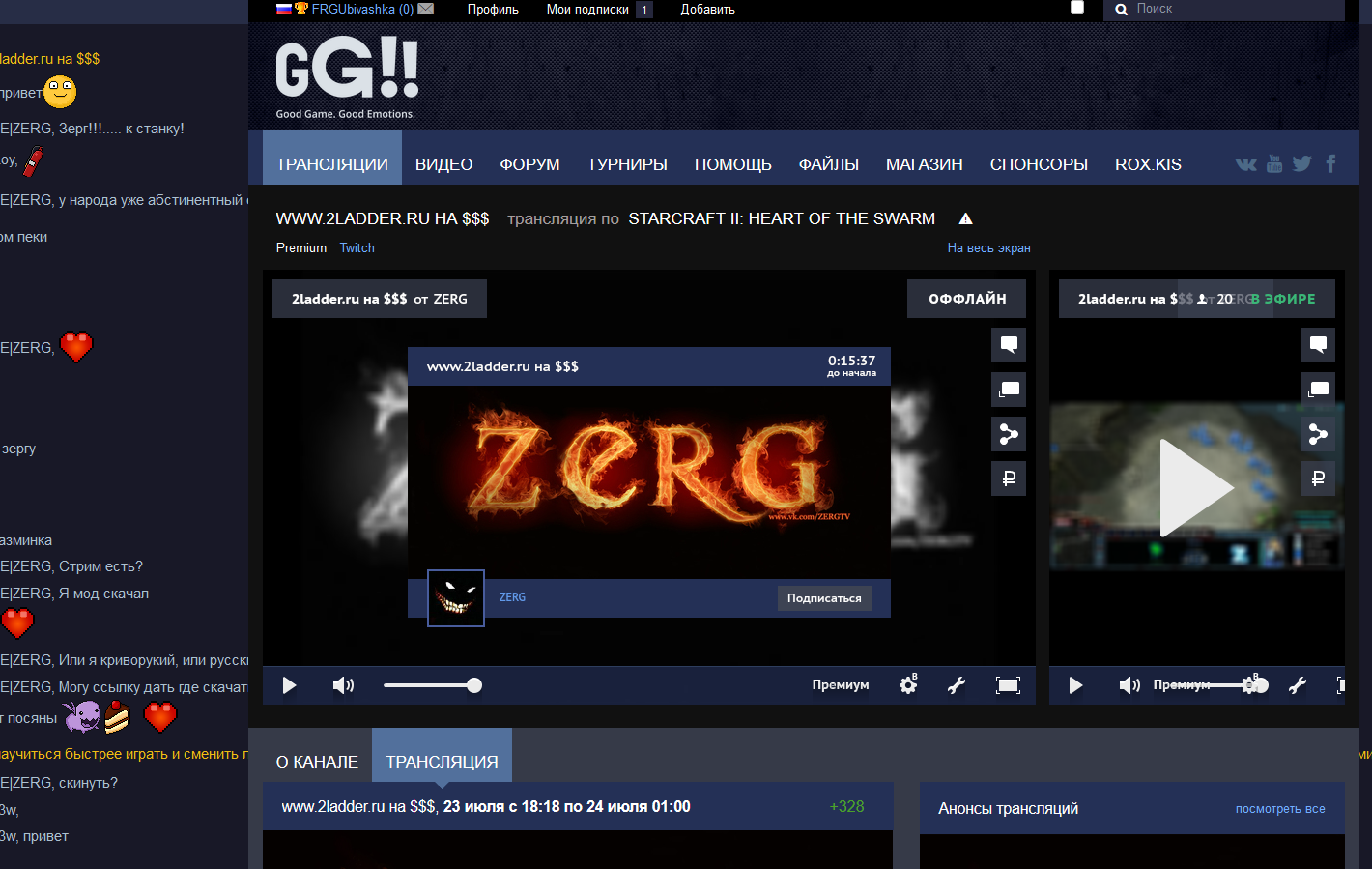
Task: Click посмотреть все in Анонсы трансляций
Action: (x=1280, y=809)
